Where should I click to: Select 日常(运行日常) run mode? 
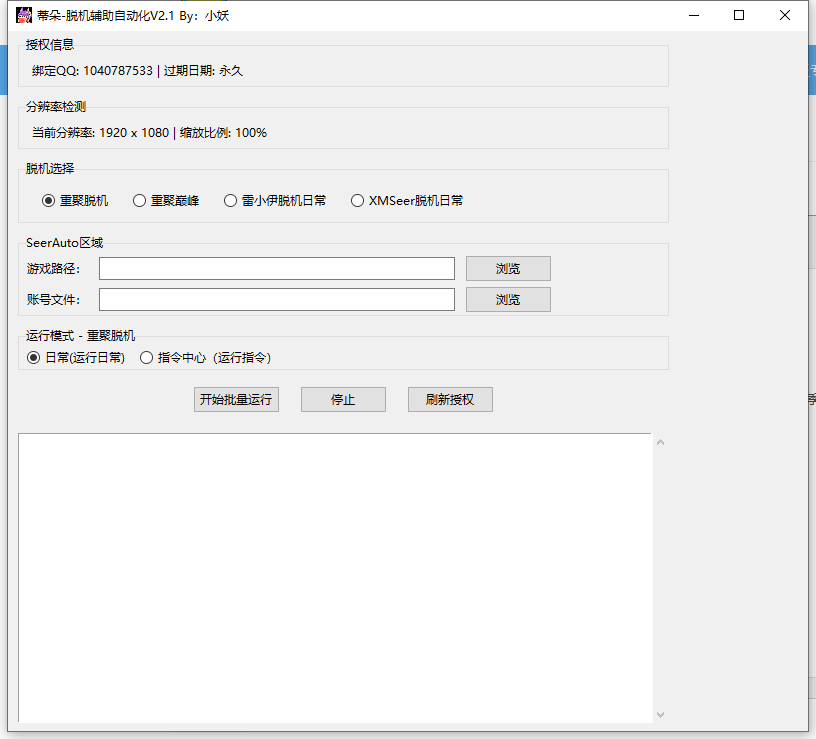tap(76, 358)
